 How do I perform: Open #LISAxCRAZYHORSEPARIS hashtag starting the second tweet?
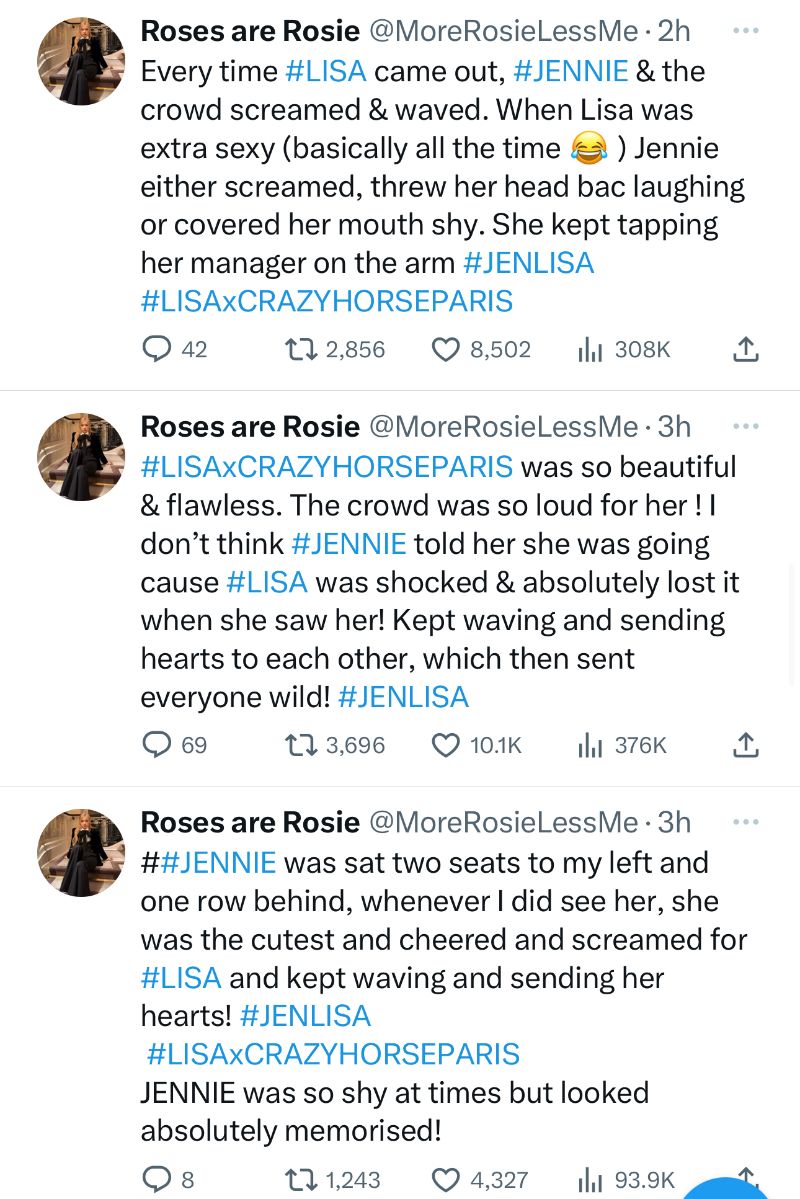pos(326,467)
